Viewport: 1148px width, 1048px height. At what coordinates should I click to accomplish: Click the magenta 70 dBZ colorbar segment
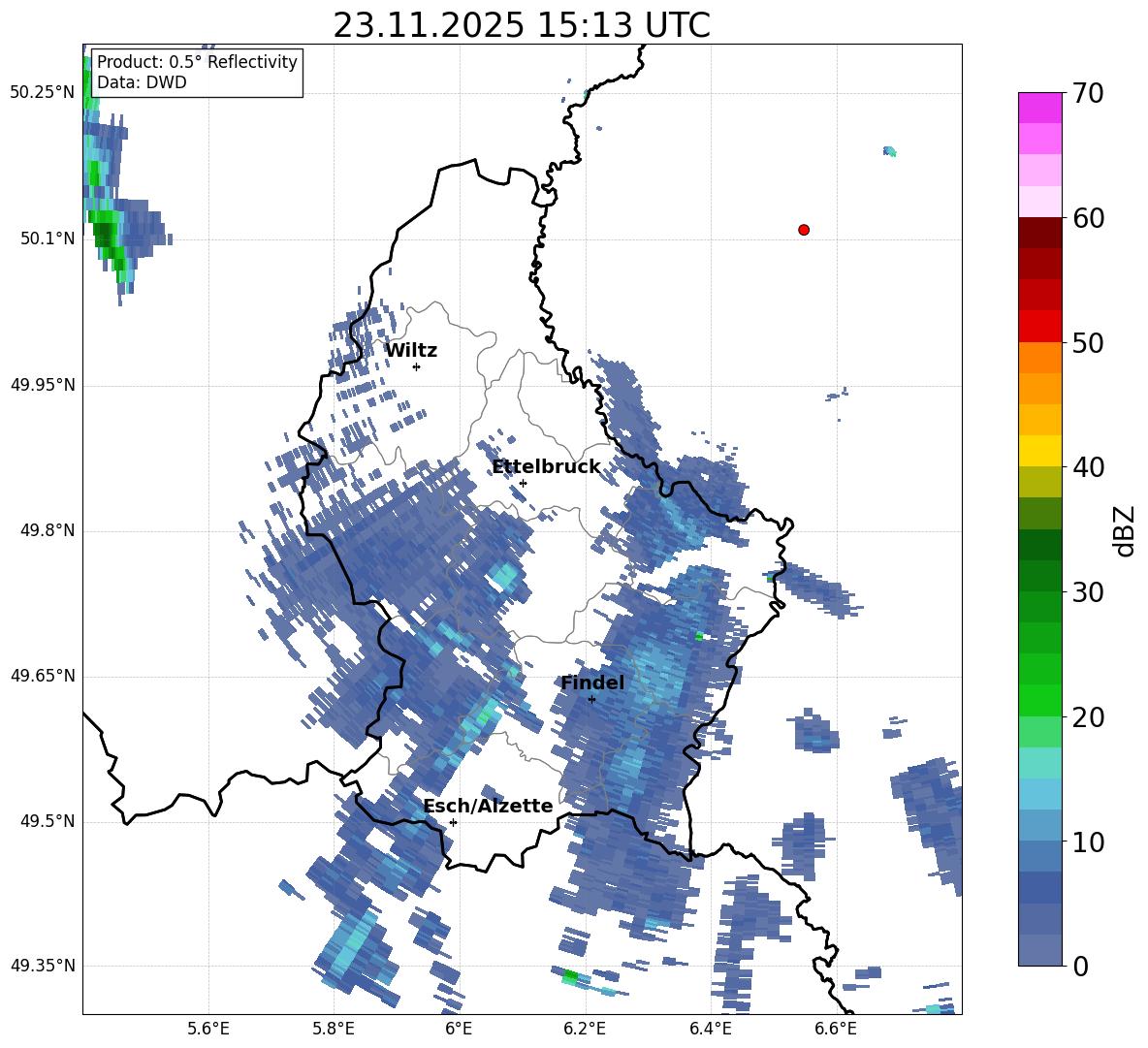[1039, 108]
